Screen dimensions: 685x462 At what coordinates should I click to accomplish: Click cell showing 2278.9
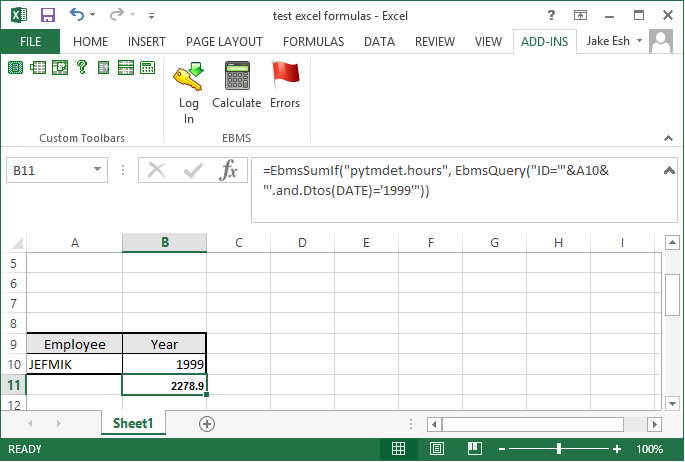(x=165, y=385)
